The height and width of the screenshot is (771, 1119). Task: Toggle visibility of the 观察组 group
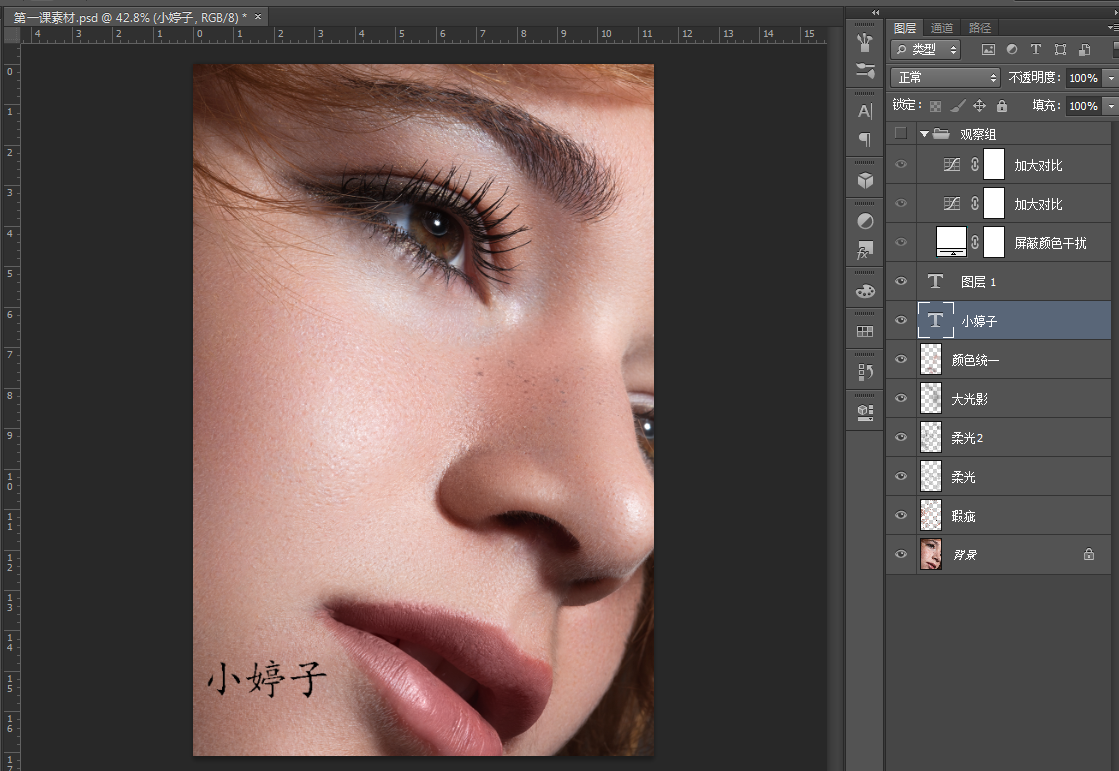(901, 133)
